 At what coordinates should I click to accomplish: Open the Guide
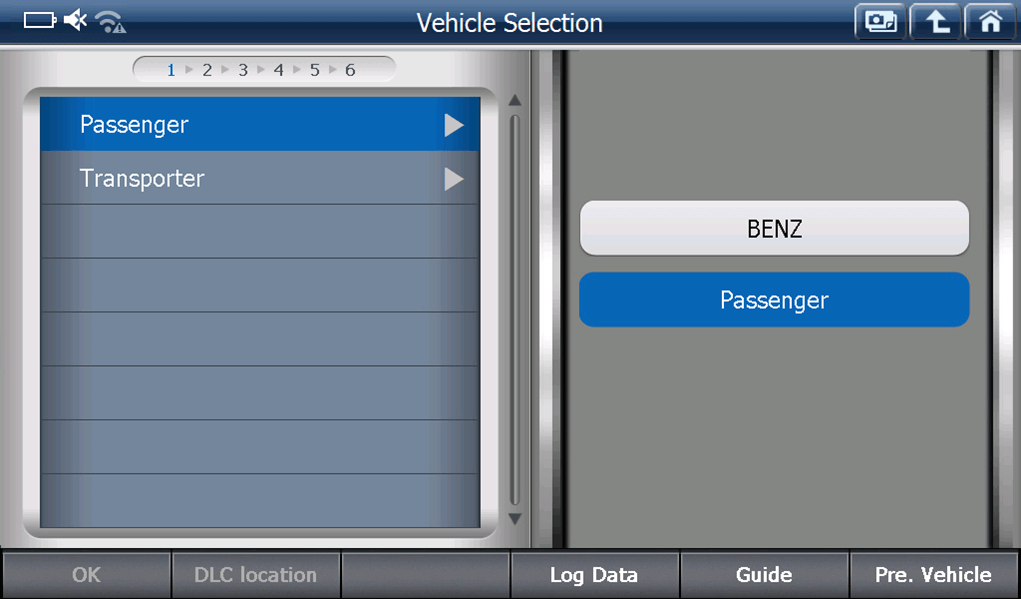point(764,575)
